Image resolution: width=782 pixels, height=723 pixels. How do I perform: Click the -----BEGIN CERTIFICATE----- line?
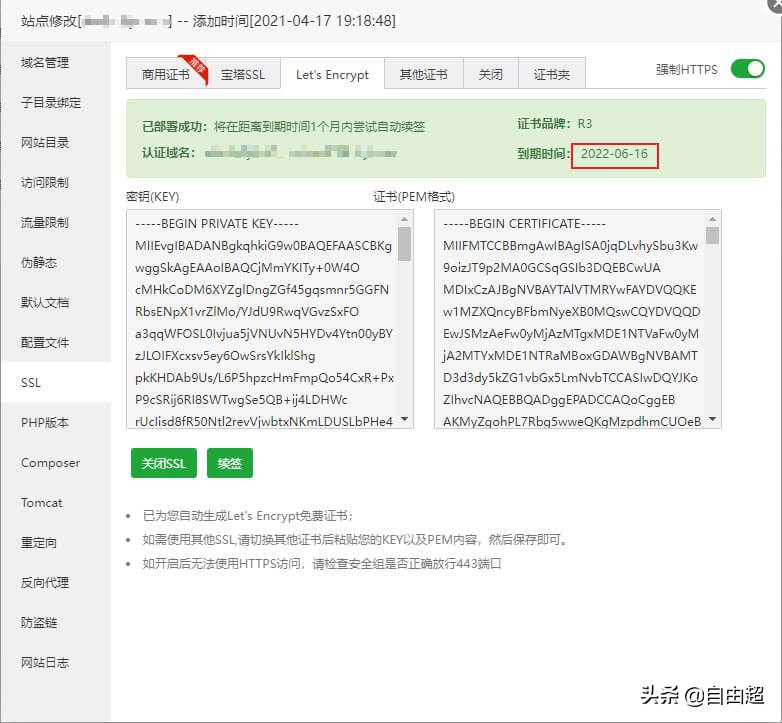(525, 223)
